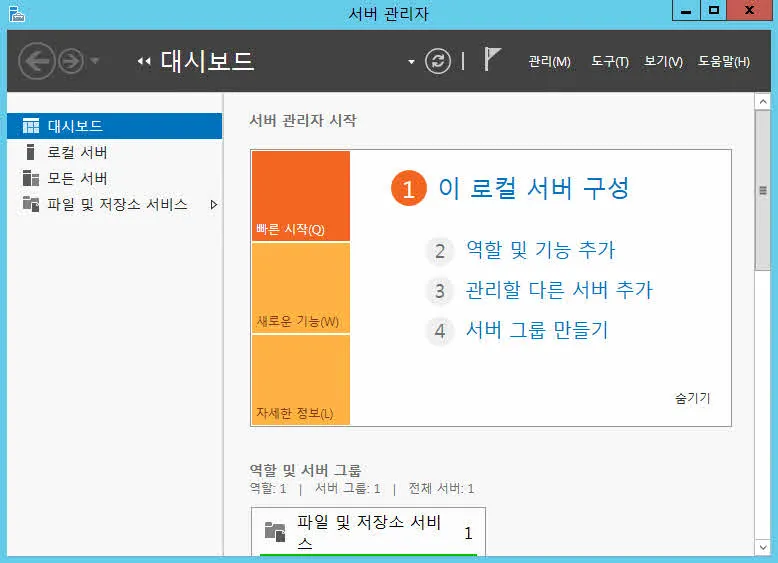This screenshot has height=563, width=778.
Task: Click the 로컬 서버 icon
Action: click(30, 152)
